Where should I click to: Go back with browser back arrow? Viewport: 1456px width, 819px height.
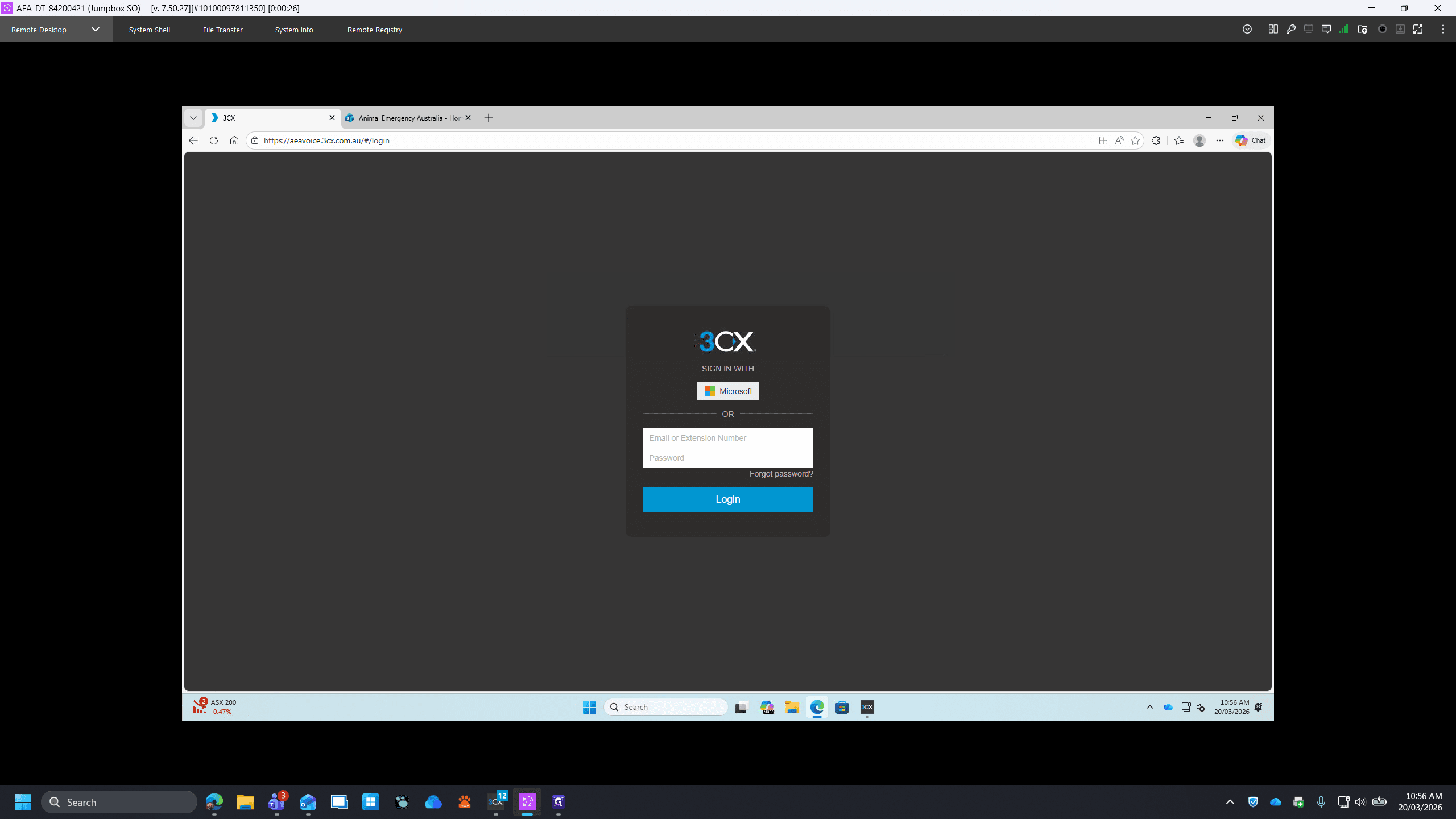(x=193, y=140)
